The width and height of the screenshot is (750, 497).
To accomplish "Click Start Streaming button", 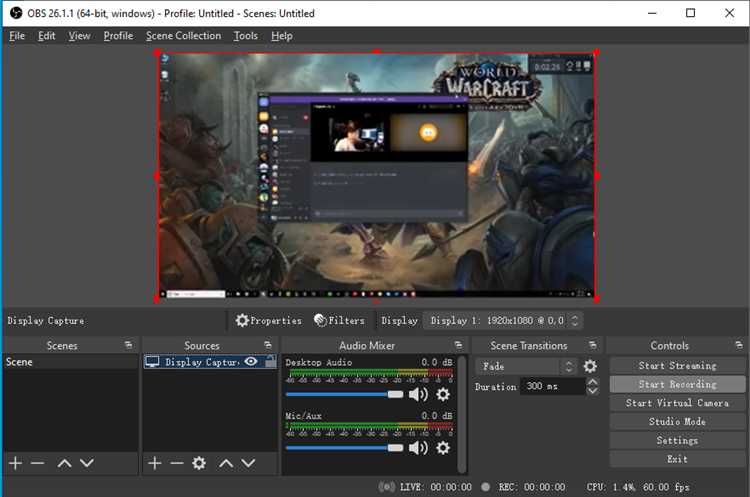I will pyautogui.click(x=677, y=366).
